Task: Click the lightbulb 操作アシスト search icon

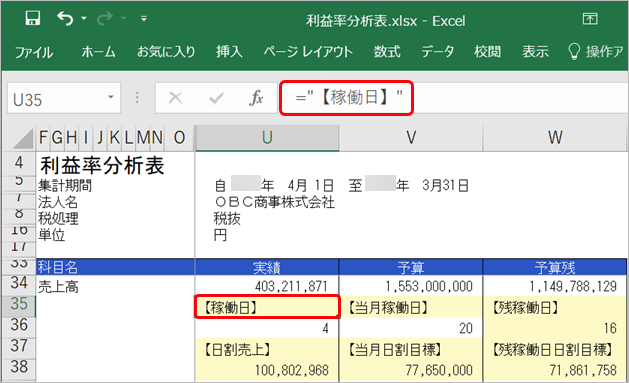Action: click(x=574, y=52)
